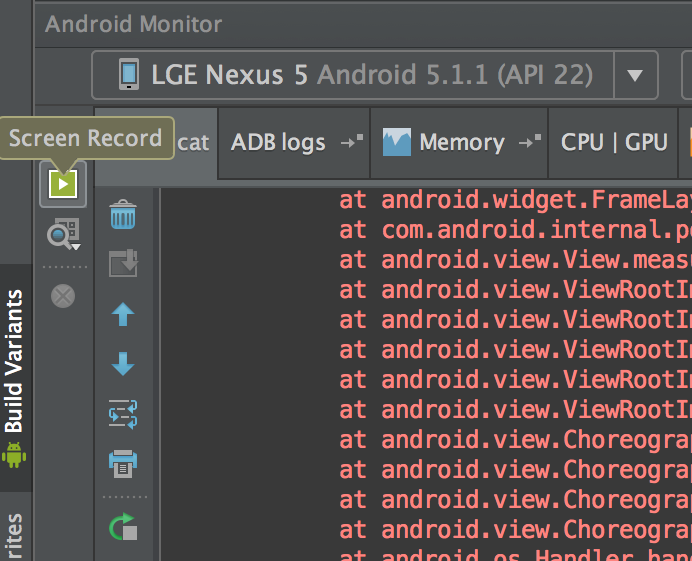Print the log using printer icon
The width and height of the screenshot is (692, 561).
[x=123, y=463]
